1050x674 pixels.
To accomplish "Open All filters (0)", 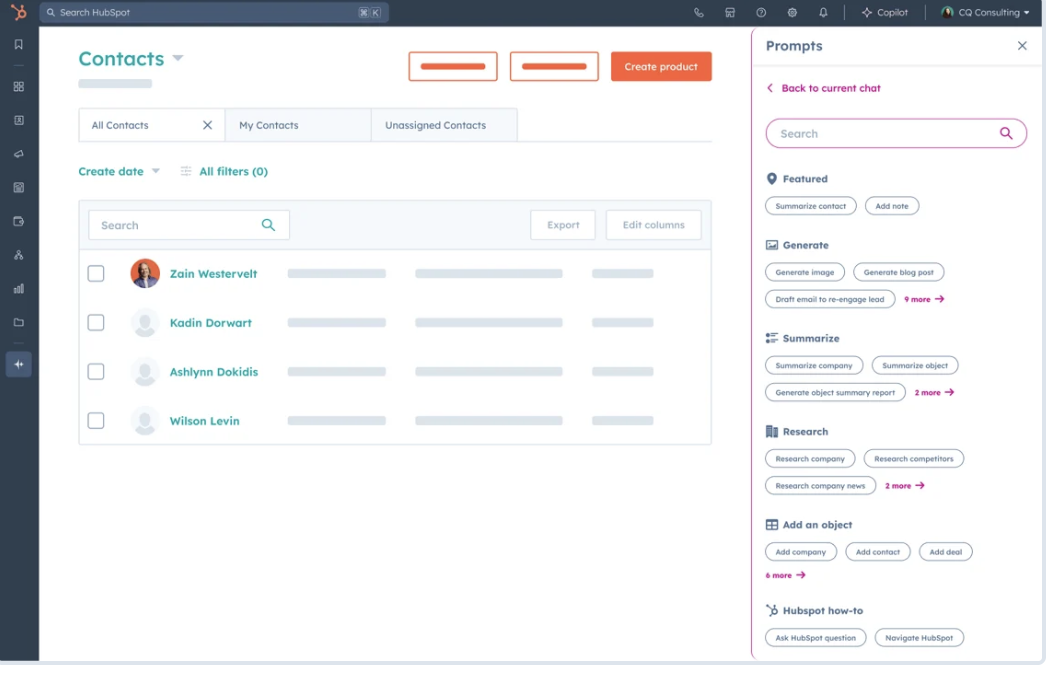I will [x=224, y=172].
